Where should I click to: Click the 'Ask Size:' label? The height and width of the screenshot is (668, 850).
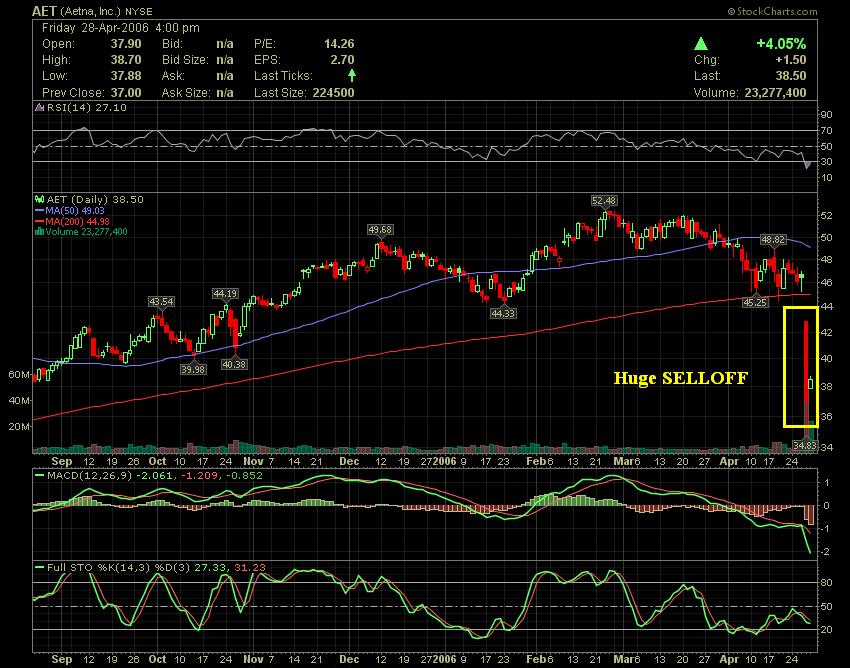[185, 92]
